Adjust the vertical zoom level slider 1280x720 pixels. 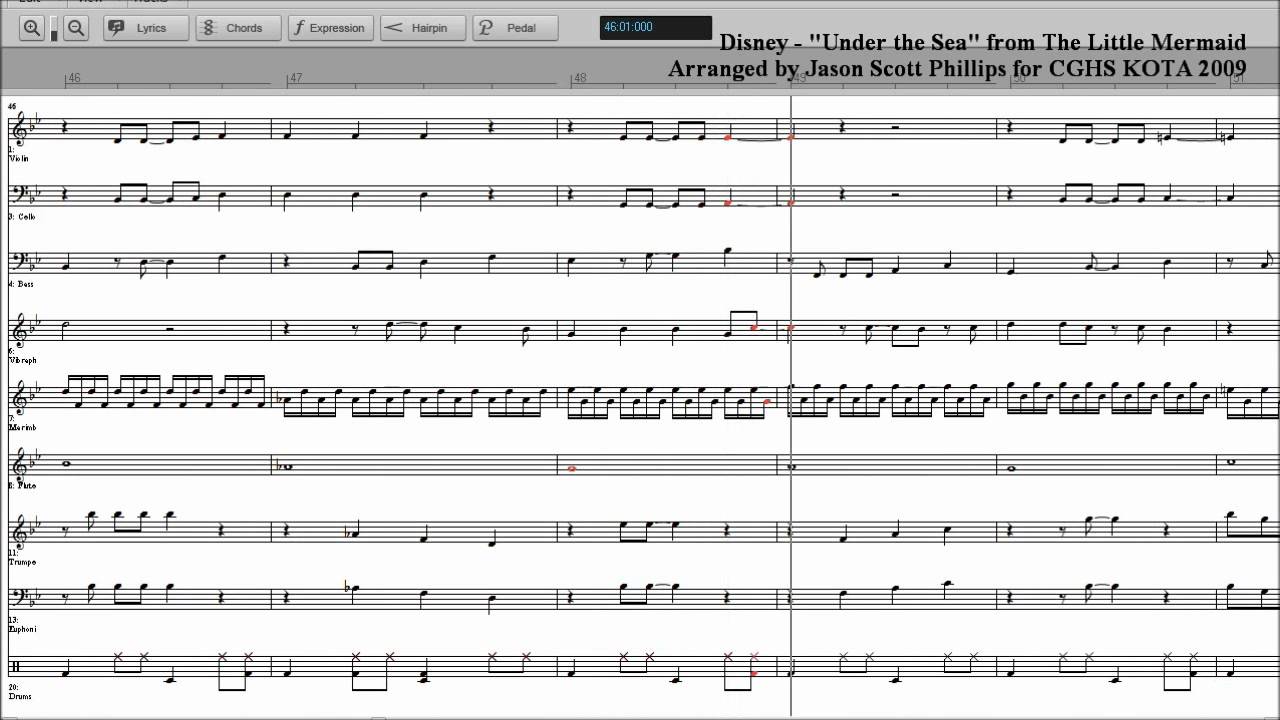54,28
